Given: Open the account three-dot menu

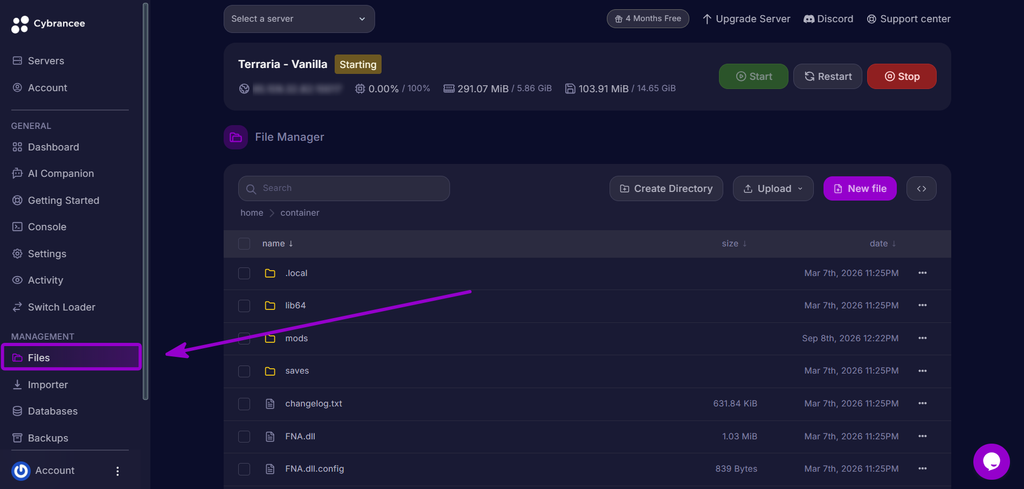Looking at the screenshot, I should pos(118,471).
